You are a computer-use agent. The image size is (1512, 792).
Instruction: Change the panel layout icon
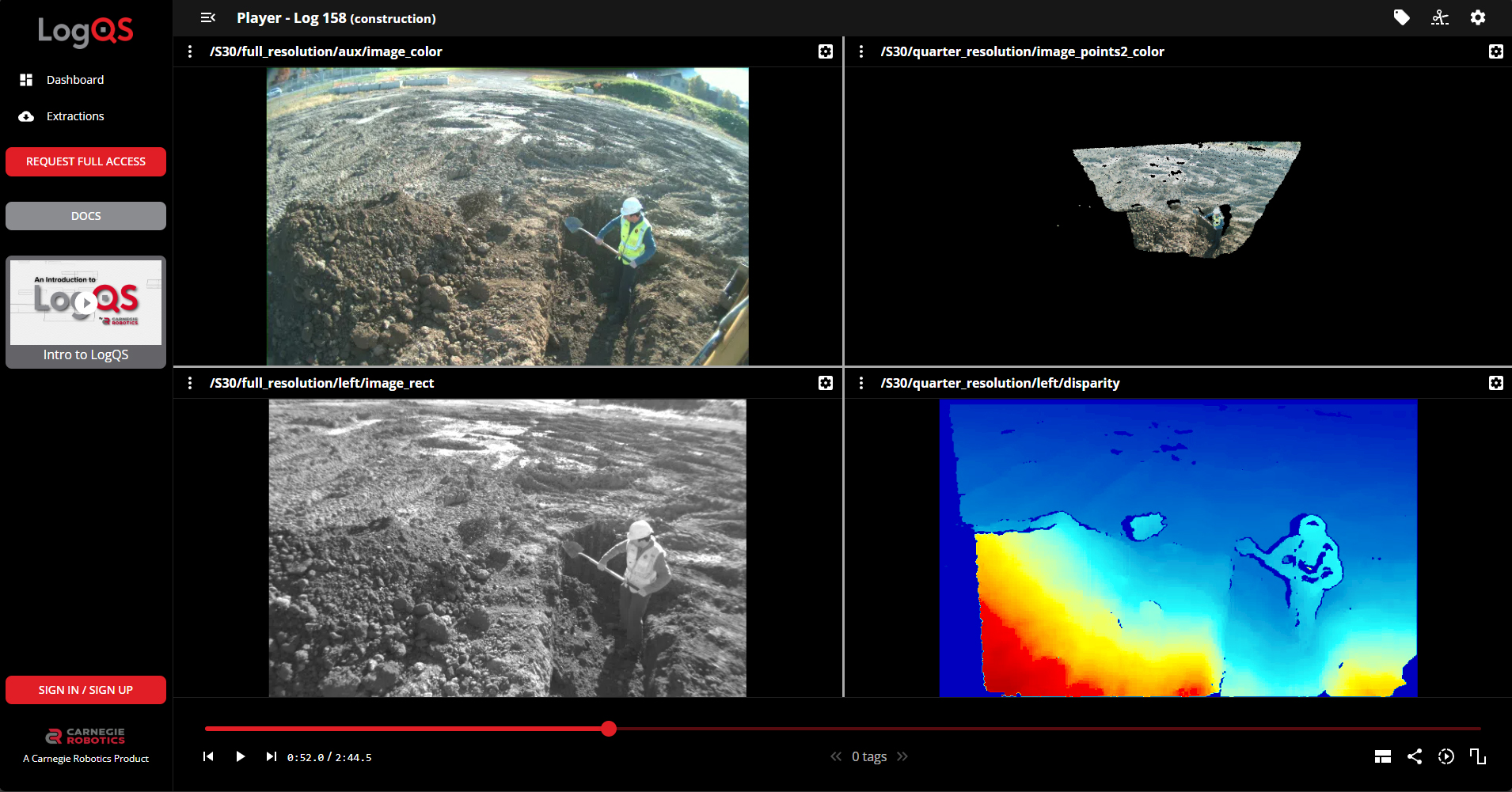point(1382,756)
